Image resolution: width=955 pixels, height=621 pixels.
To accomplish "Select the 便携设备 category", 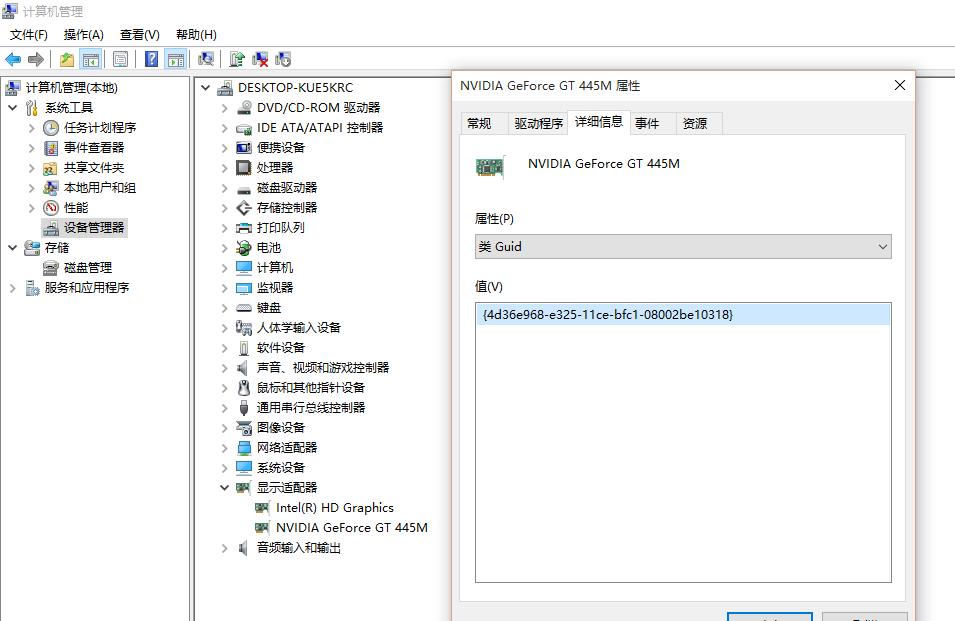I will click(281, 148).
